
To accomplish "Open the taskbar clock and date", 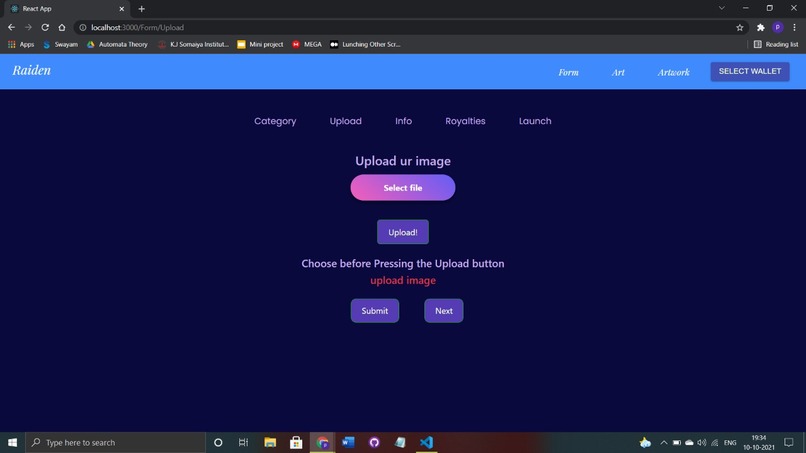I will coord(759,442).
